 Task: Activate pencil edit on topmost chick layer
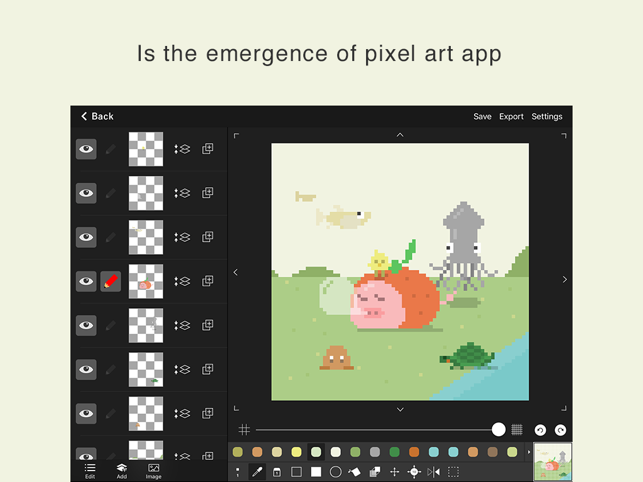pyautogui.click(x=111, y=148)
